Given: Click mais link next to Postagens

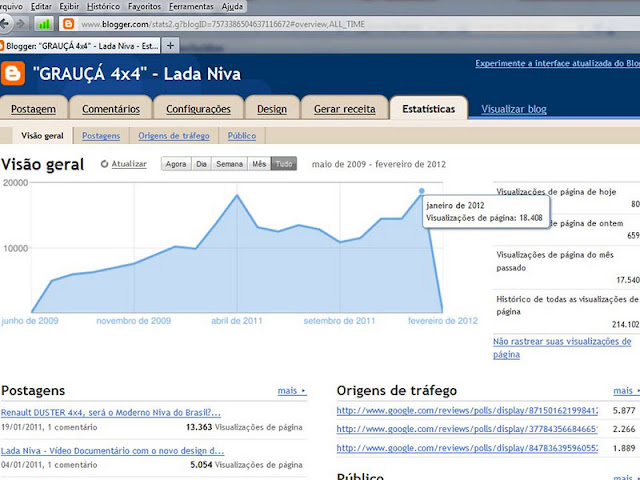Looking at the screenshot, I should coord(291,391).
